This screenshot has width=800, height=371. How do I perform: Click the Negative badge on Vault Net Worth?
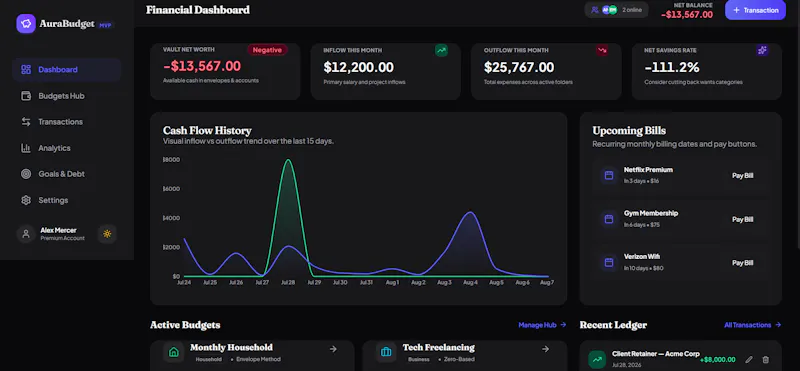(x=267, y=50)
